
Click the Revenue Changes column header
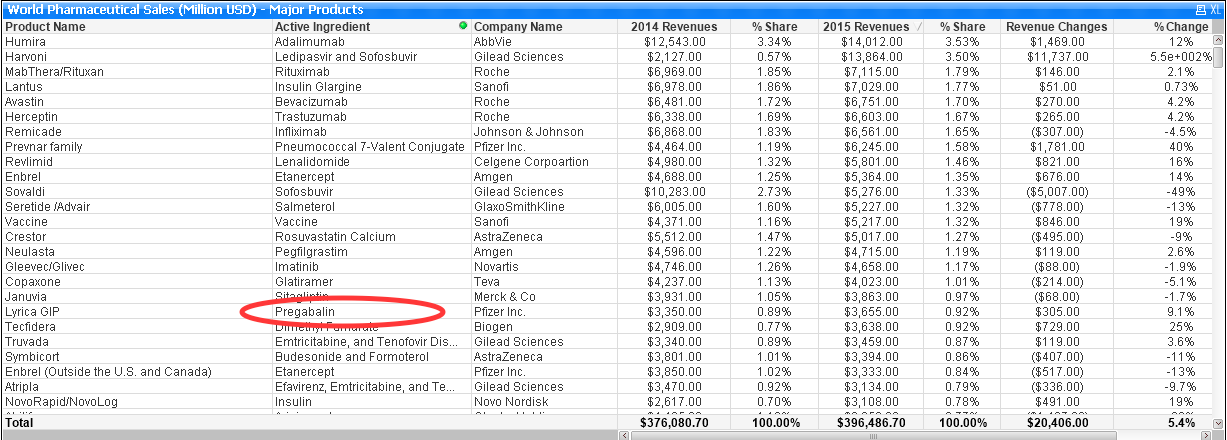click(1057, 27)
